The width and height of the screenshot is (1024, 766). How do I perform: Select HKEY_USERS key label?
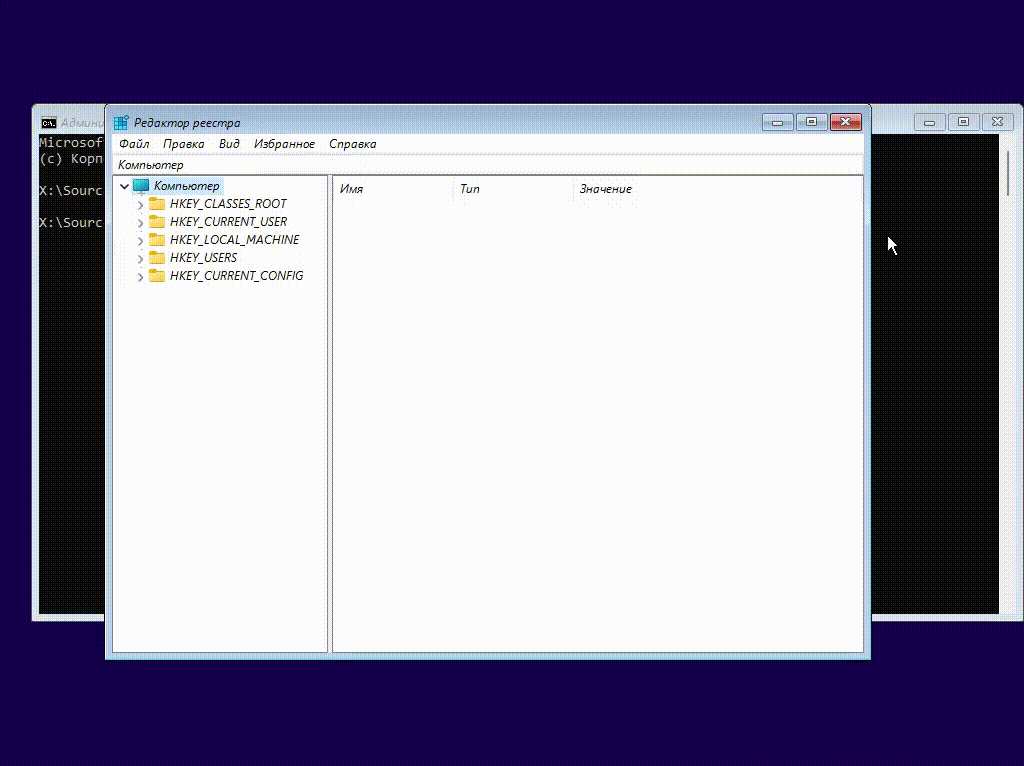coord(203,258)
